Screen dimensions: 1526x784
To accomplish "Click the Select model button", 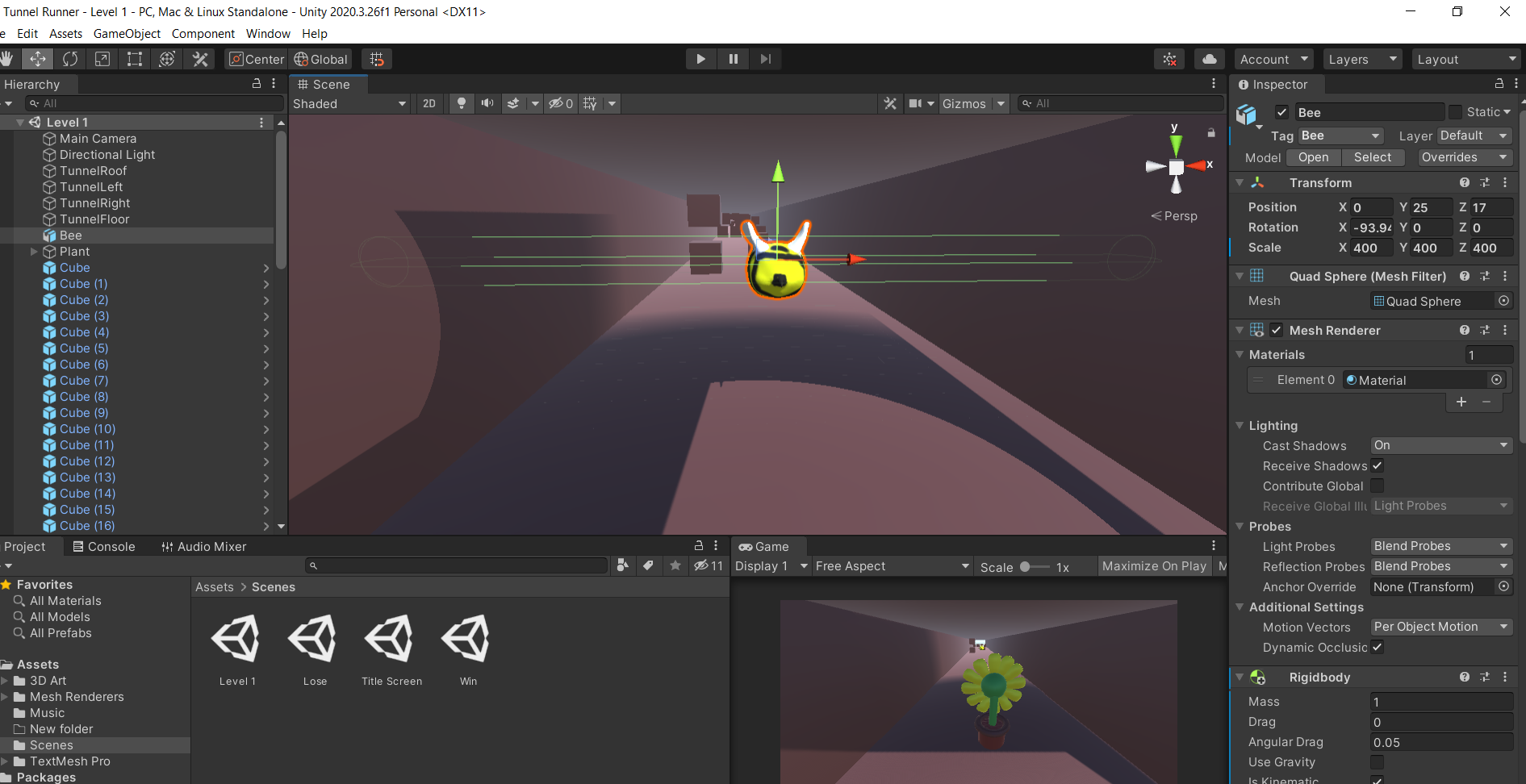I will (x=1372, y=157).
